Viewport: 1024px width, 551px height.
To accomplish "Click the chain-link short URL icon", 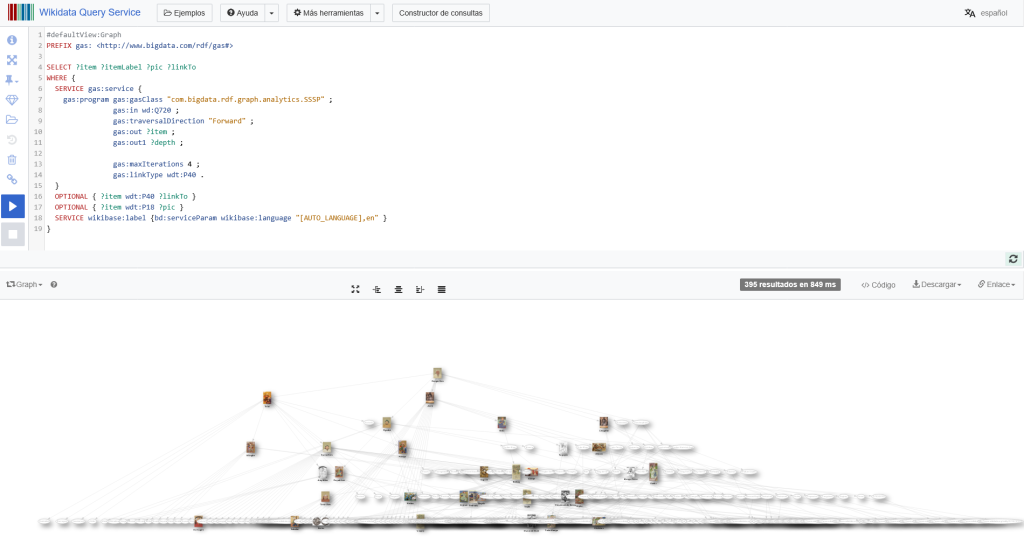I will coord(12,179).
